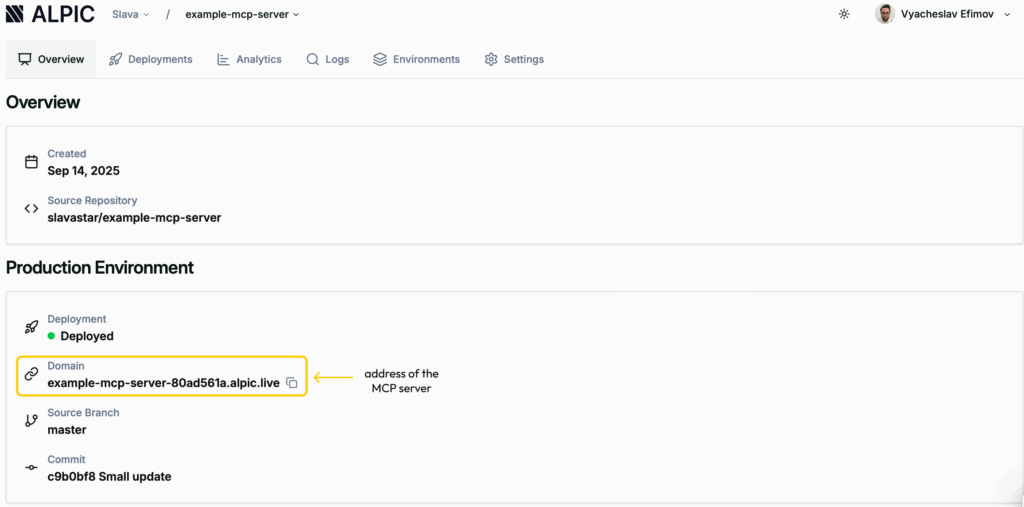Click the ALPIC logo
1024x507 pixels.
50,14
